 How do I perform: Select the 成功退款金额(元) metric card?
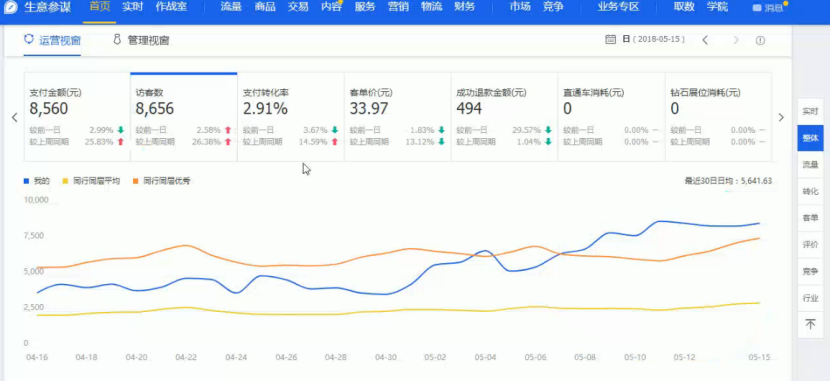[x=504, y=117]
